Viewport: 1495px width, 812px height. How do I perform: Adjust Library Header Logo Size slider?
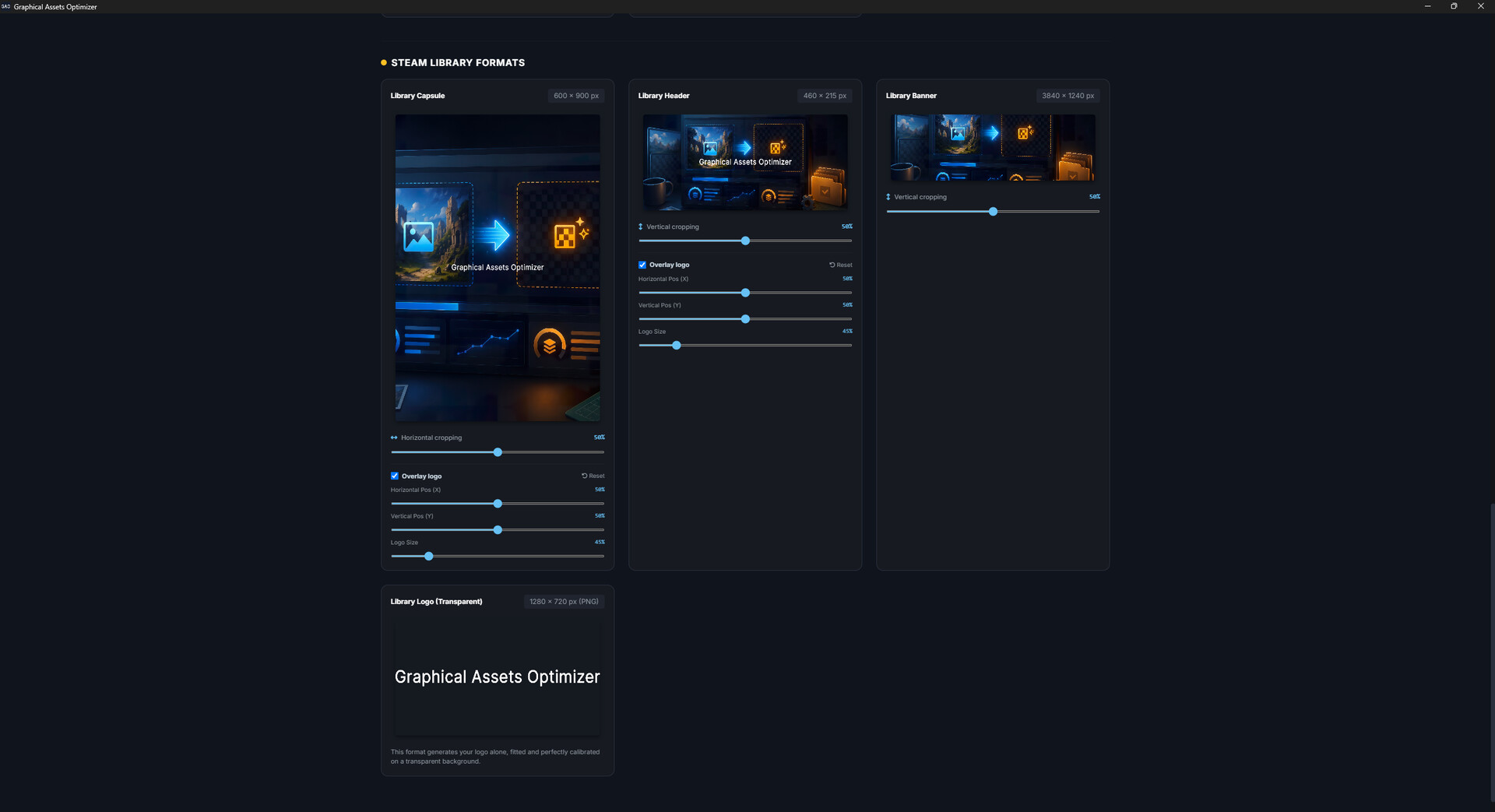(x=745, y=346)
